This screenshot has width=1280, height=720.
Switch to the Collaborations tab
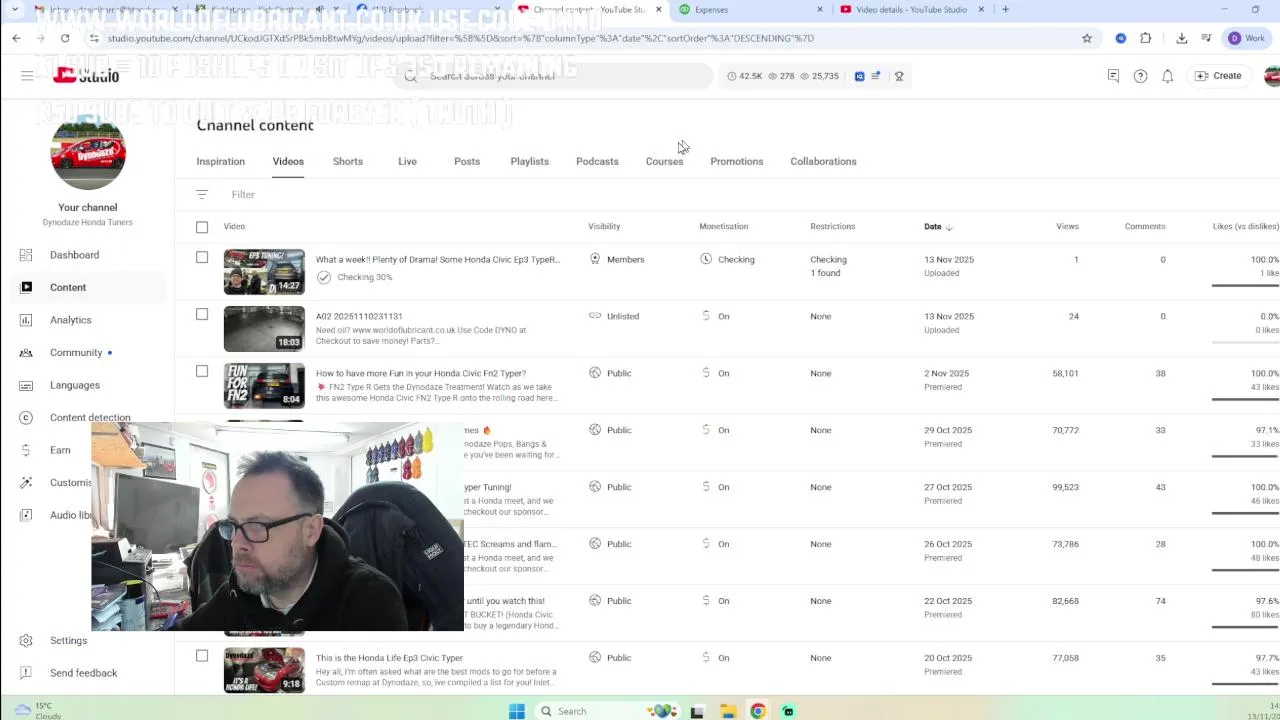click(x=823, y=161)
